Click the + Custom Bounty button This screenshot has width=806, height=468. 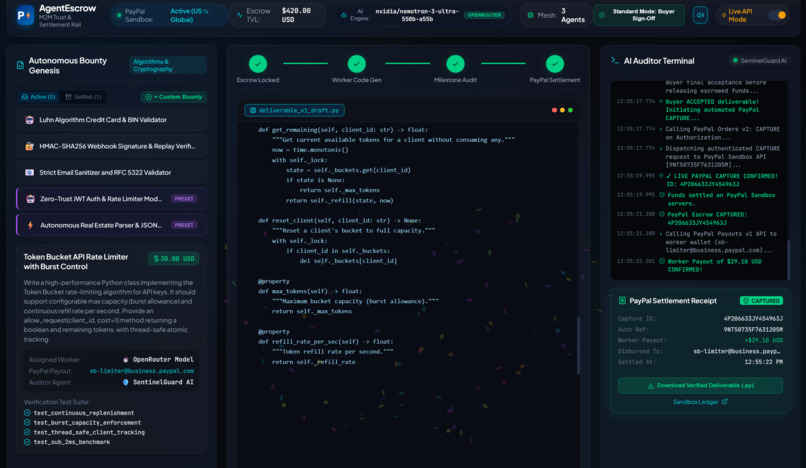[174, 97]
